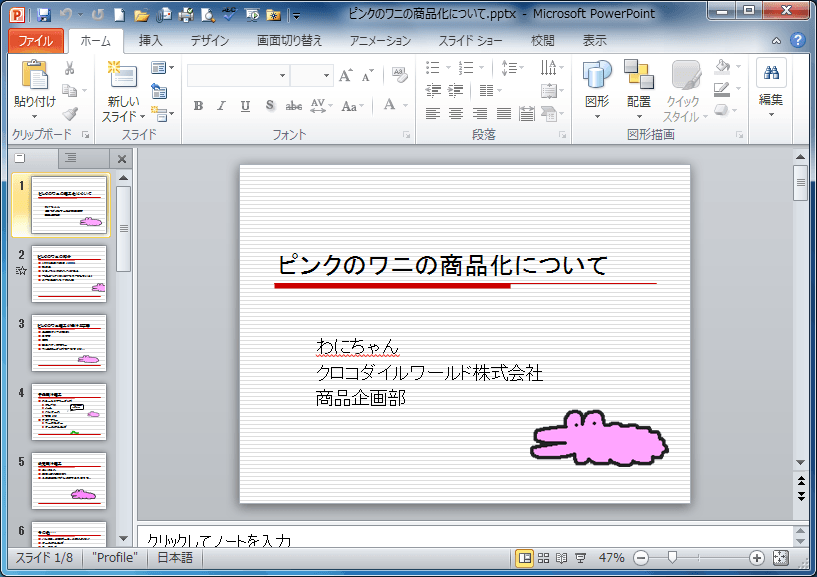
Task: Increase list indent level
Action: click(455, 91)
